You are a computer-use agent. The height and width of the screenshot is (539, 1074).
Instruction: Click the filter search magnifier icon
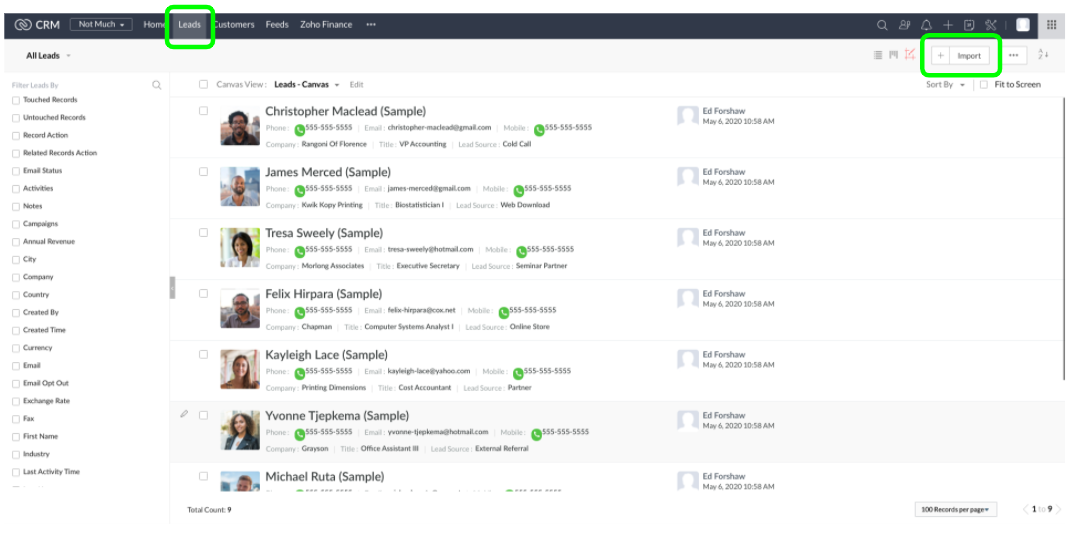[x=157, y=85]
